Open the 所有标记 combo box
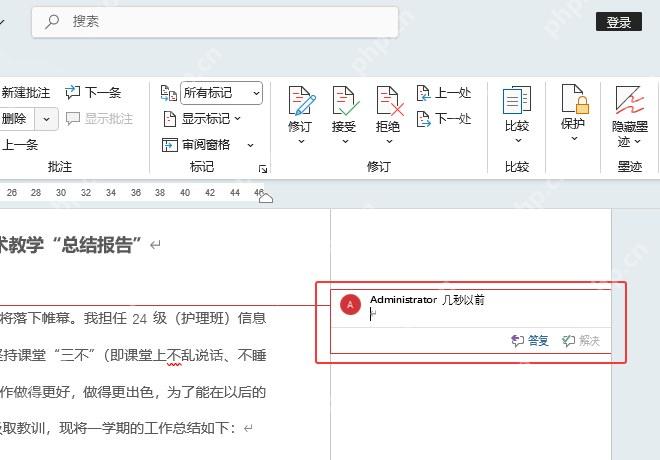Screen dimensions: 660x460 (x=221, y=93)
